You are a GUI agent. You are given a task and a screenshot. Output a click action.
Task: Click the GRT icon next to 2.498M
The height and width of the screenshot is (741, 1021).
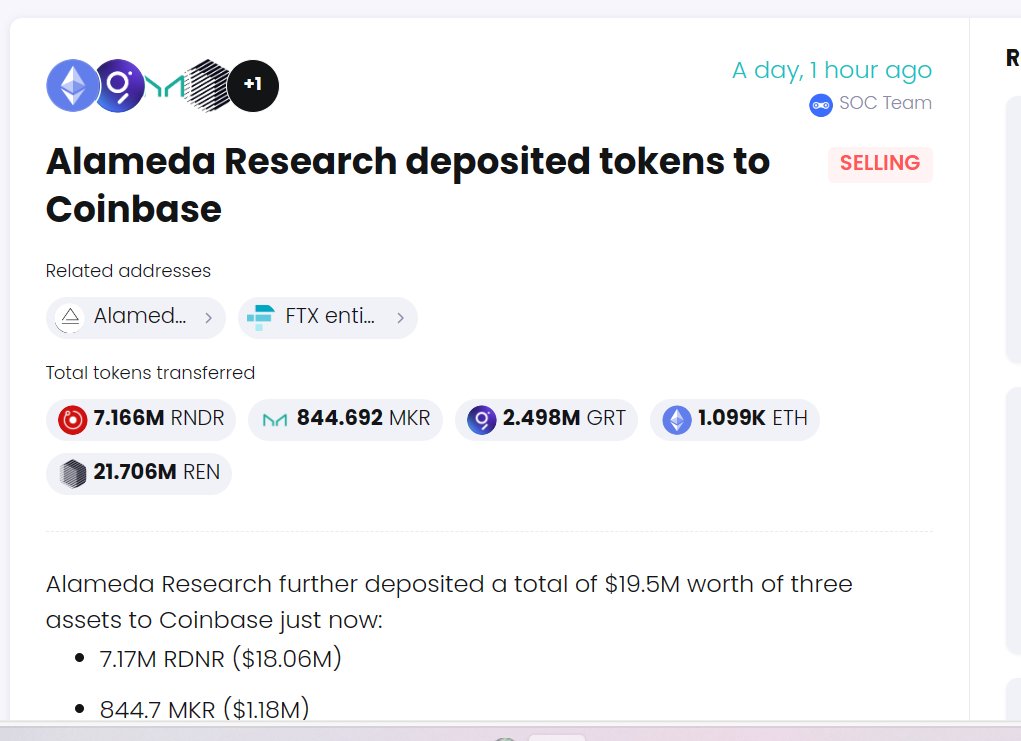481,419
